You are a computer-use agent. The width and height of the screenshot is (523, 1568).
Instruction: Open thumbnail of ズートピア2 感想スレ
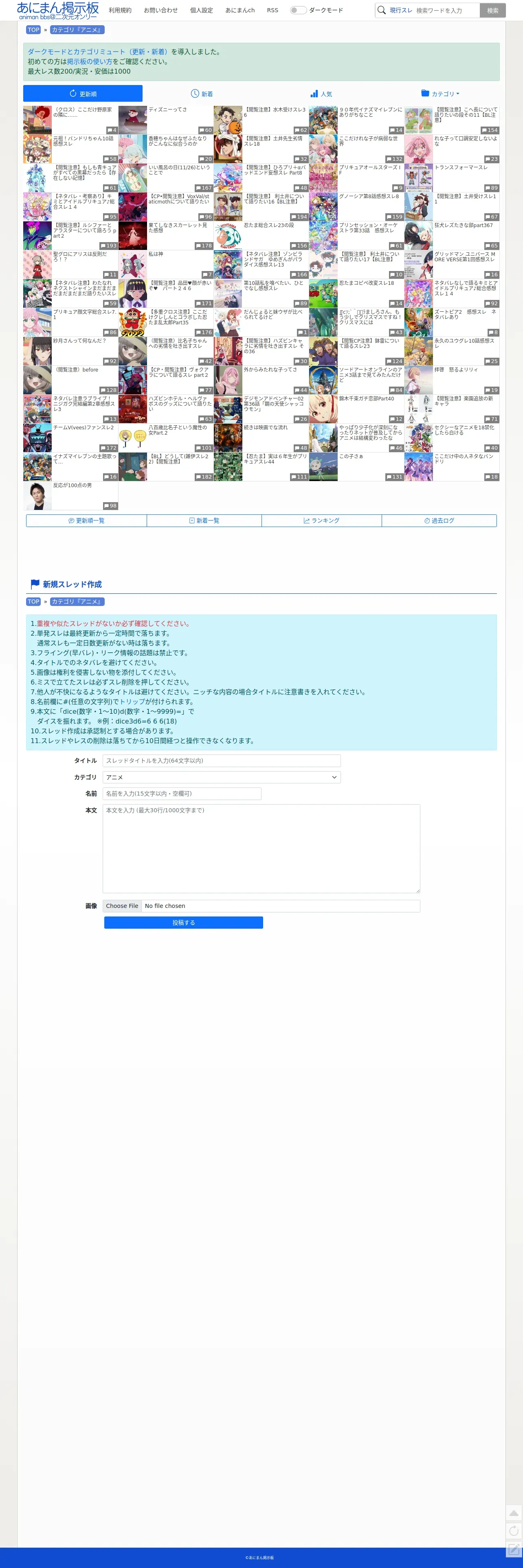[419, 322]
